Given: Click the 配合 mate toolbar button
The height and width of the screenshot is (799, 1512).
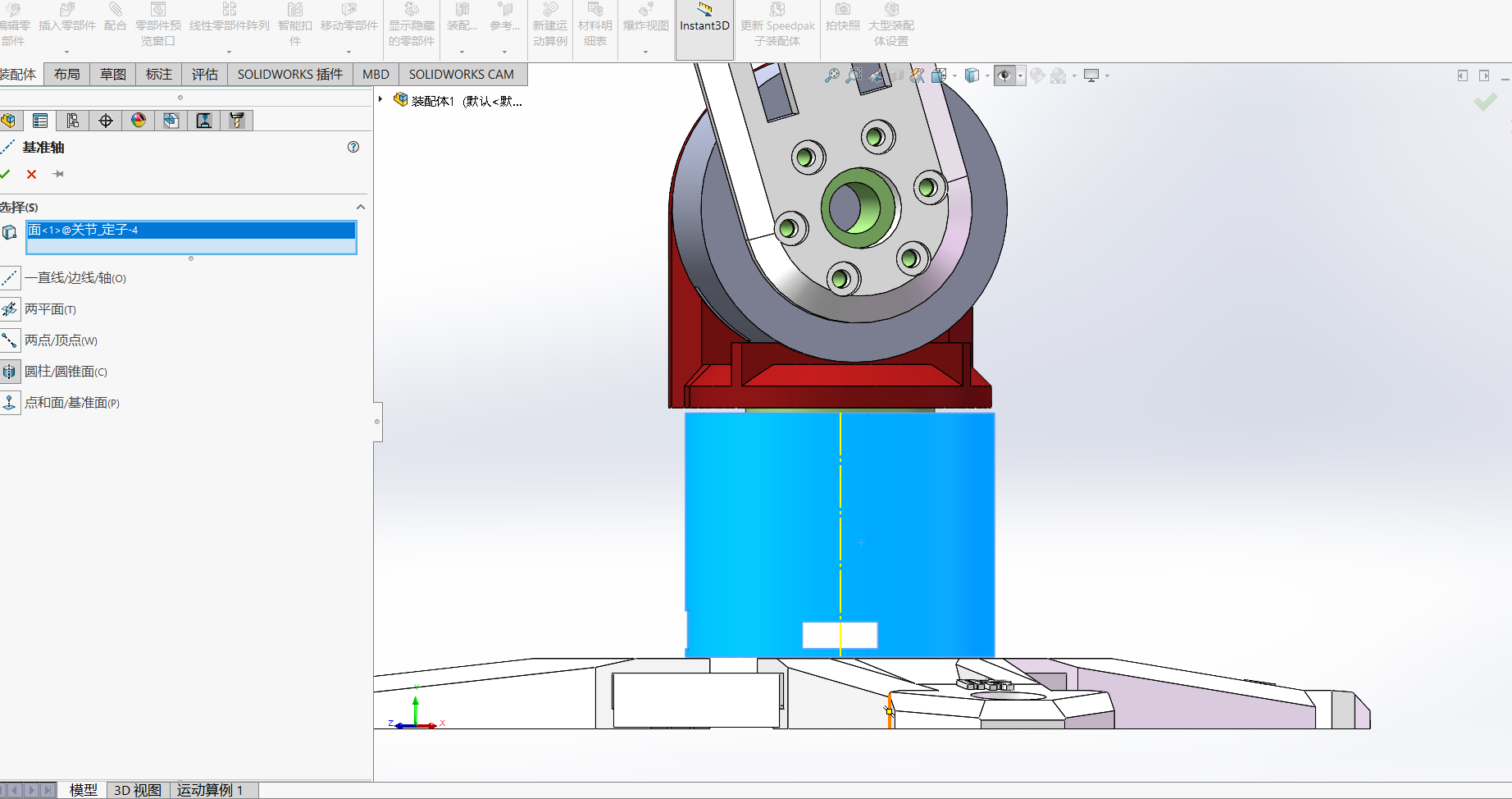Looking at the screenshot, I should click(x=116, y=18).
